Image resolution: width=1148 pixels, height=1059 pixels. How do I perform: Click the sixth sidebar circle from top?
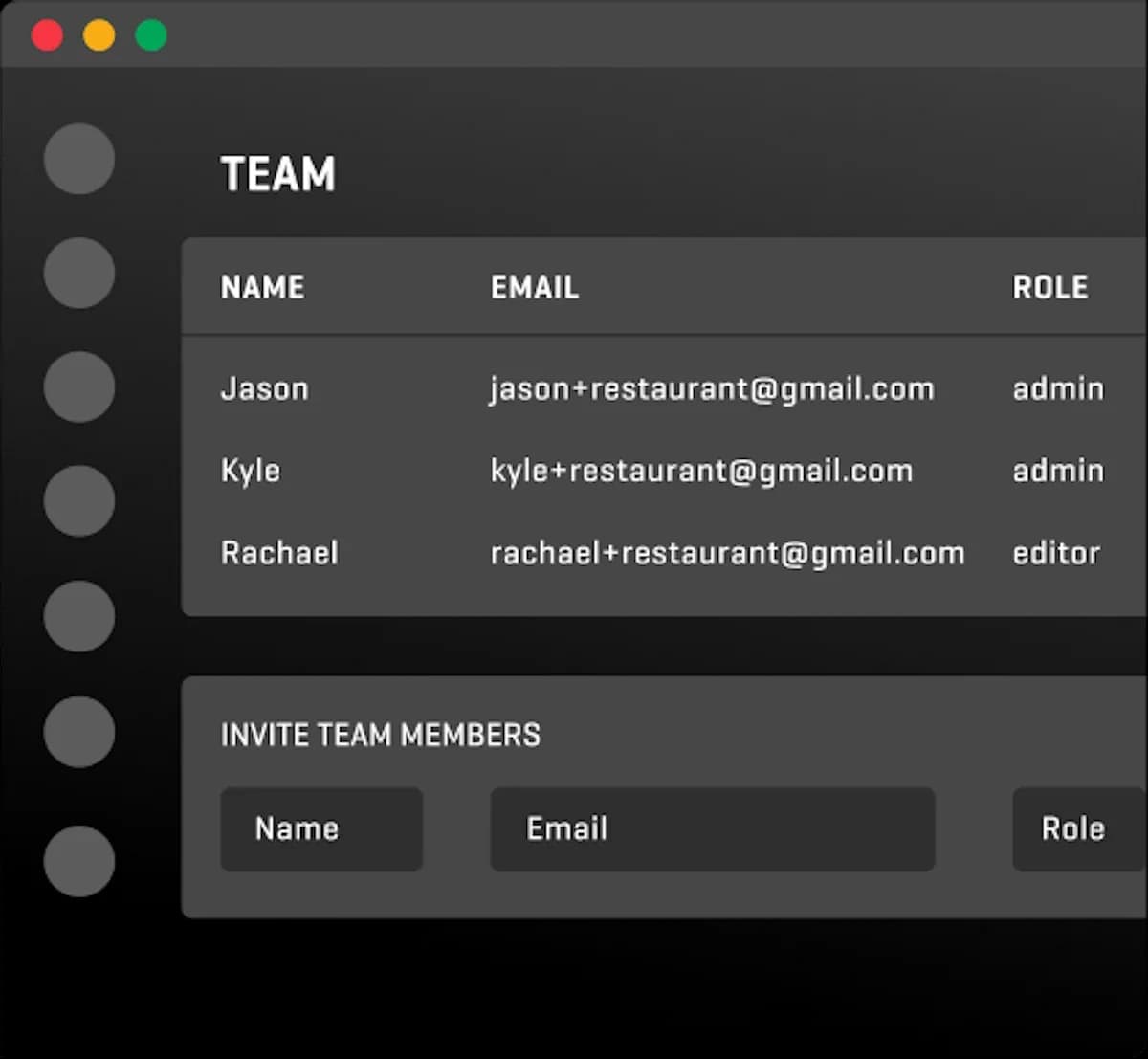pyautogui.click(x=79, y=732)
